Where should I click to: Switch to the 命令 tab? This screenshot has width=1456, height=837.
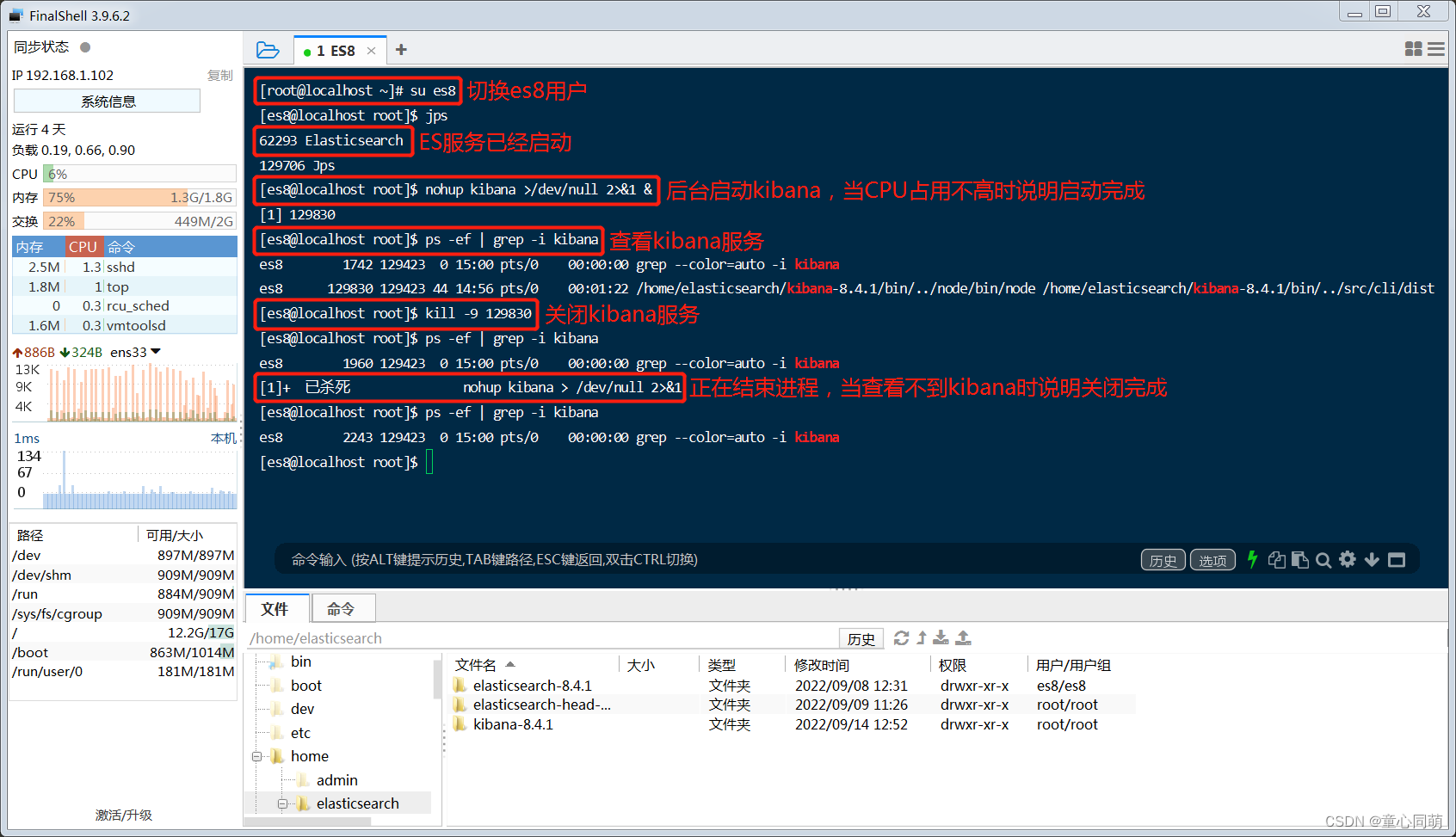342,608
